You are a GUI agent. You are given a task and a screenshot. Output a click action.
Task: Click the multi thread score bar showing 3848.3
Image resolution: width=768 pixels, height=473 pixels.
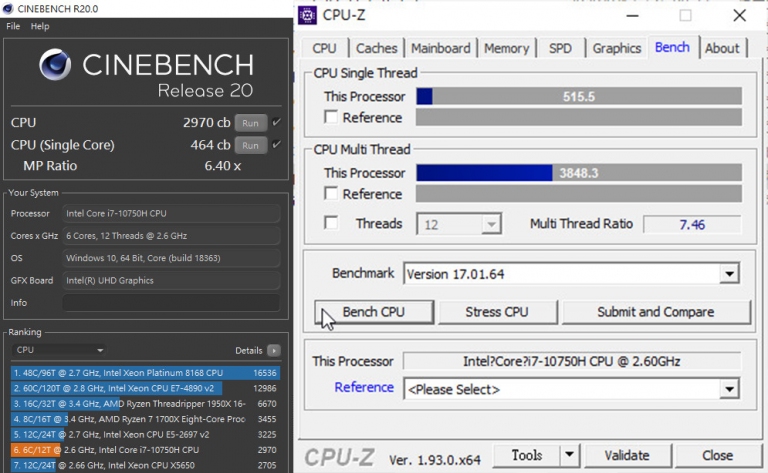tap(578, 173)
